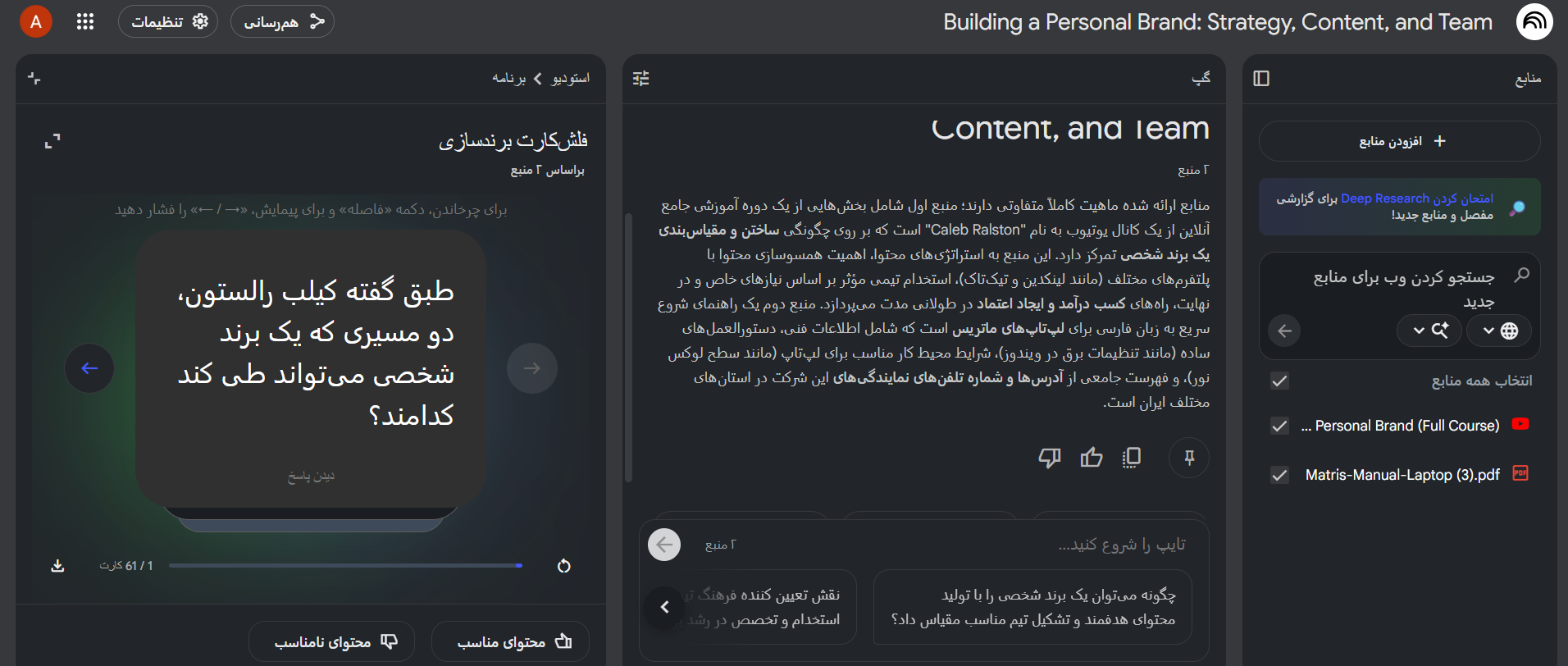Open the settings (تنظیمات) menu
Viewport: 1568px width, 666px height.
pyautogui.click(x=168, y=21)
